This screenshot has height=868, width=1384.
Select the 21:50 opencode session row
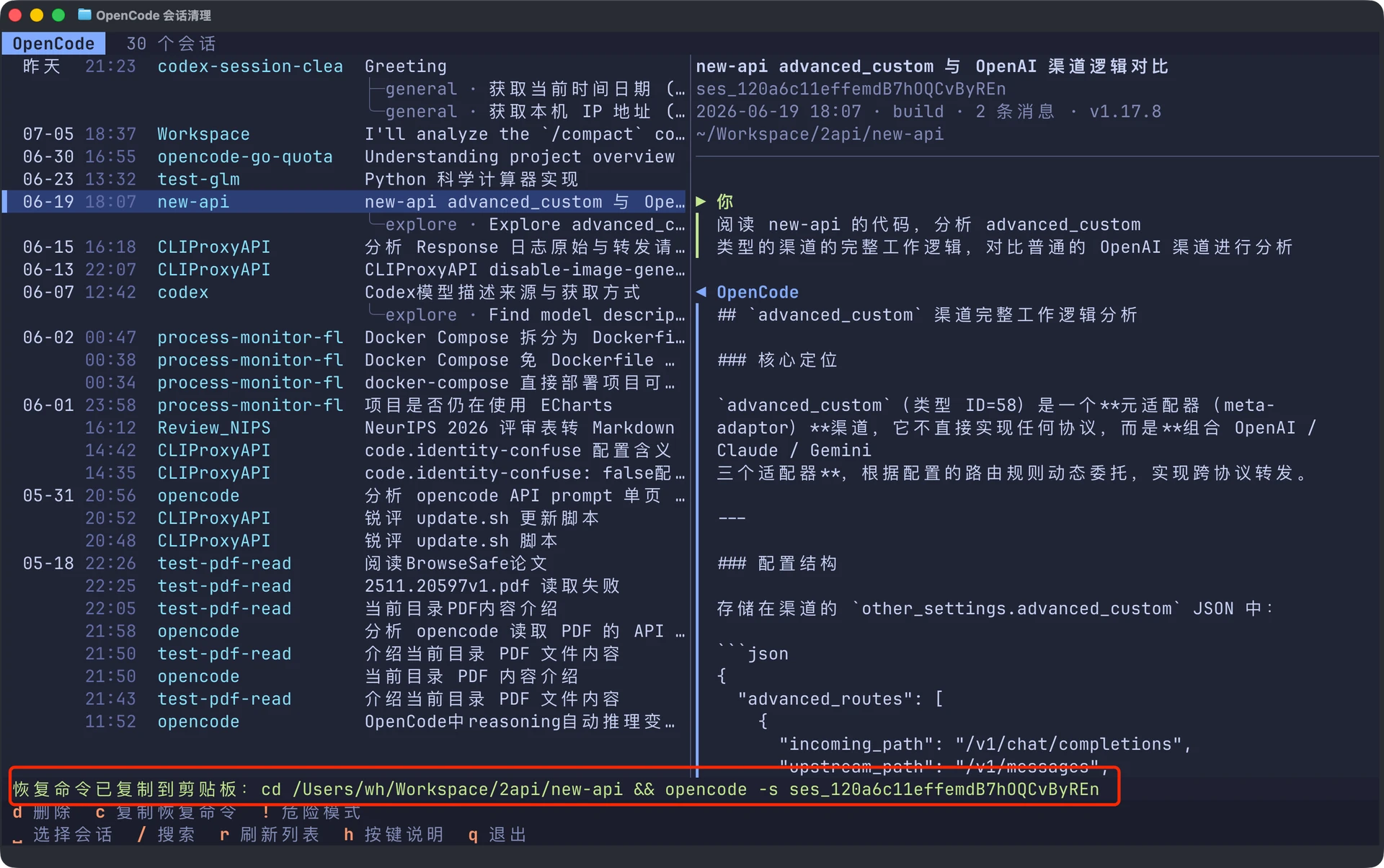(x=345, y=676)
